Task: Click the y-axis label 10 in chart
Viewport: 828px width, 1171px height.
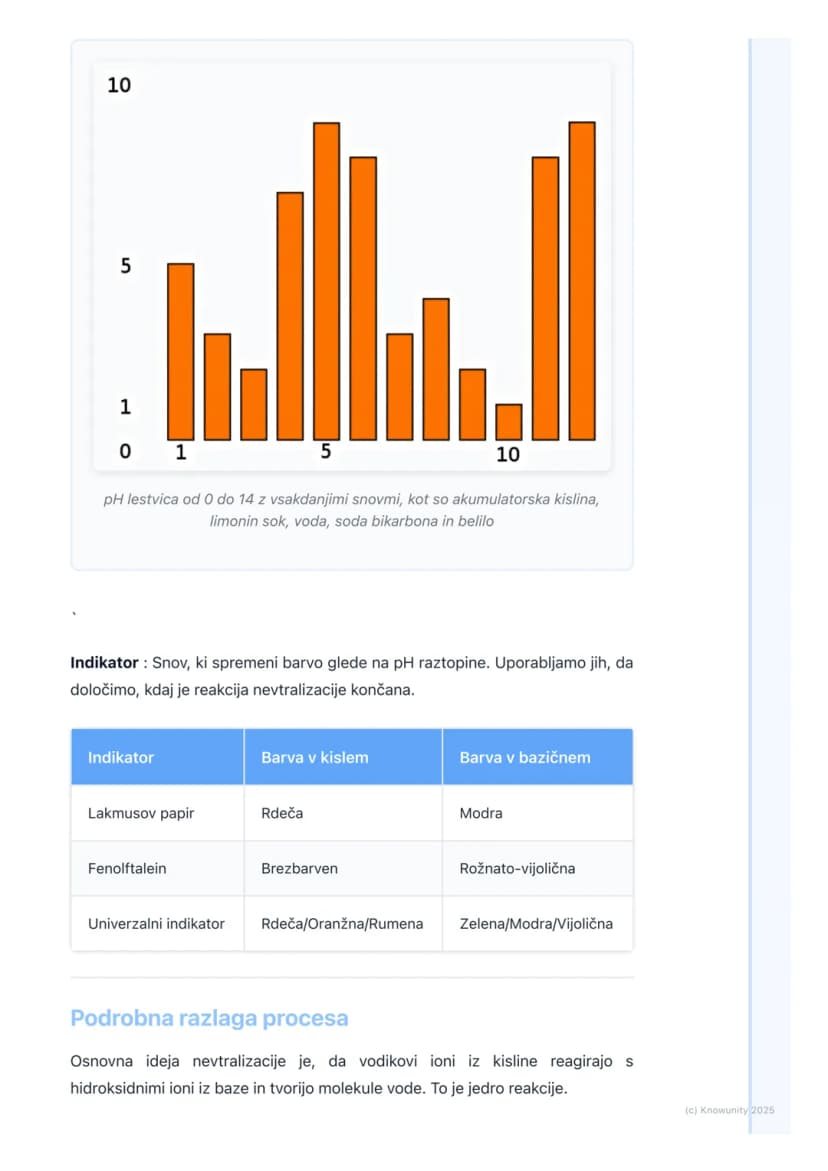Action: click(x=119, y=85)
